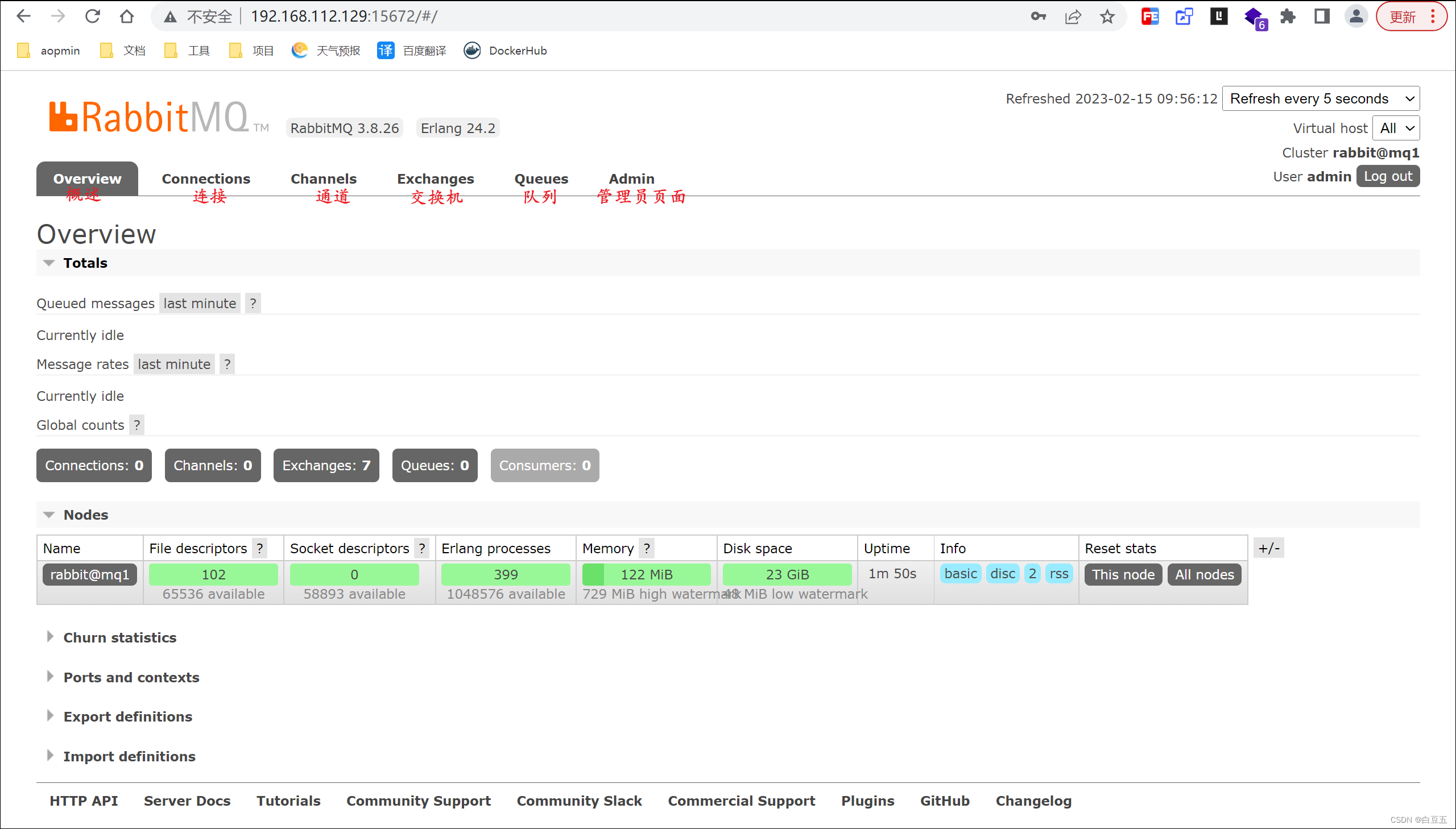Open the Refresh every 5 seconds dropdown
This screenshot has height=829, width=1456.
pos(1321,98)
